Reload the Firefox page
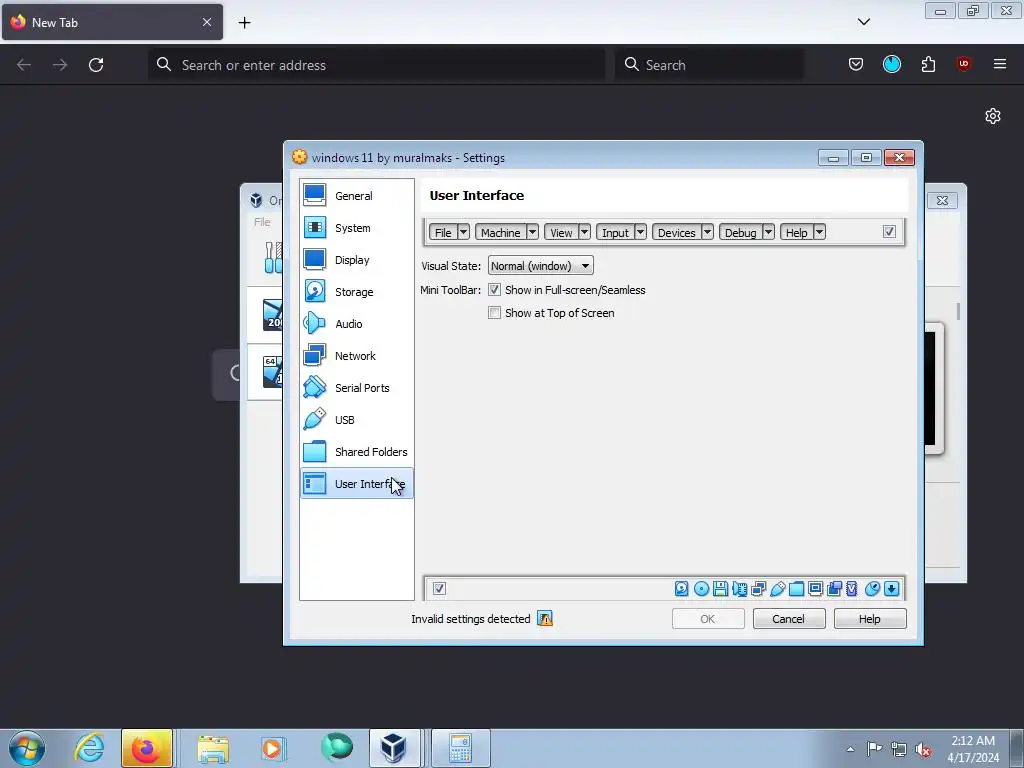 [x=96, y=65]
